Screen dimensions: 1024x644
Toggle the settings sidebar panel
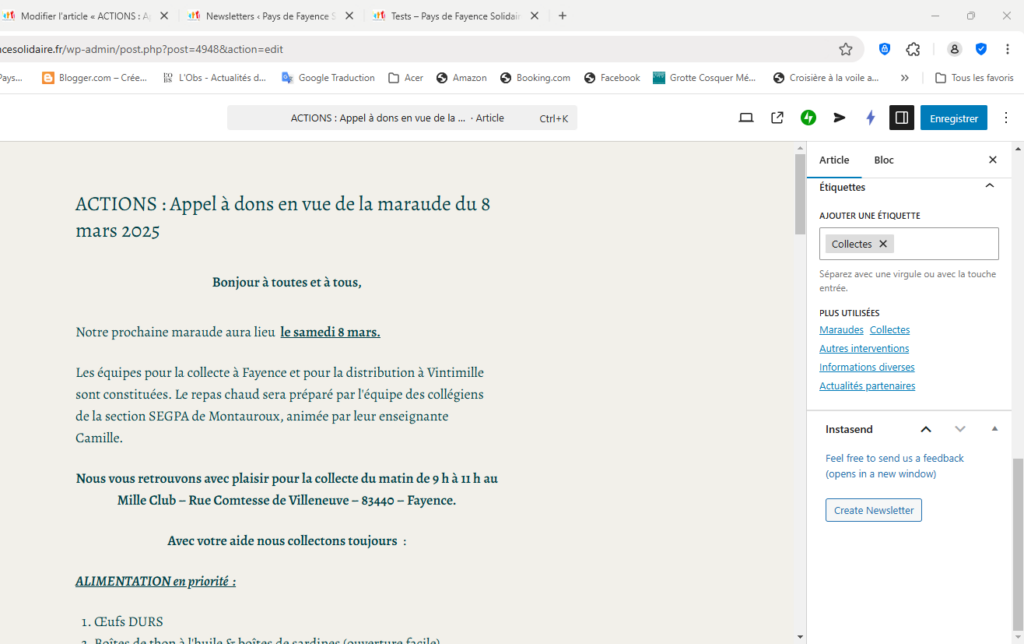tap(901, 118)
